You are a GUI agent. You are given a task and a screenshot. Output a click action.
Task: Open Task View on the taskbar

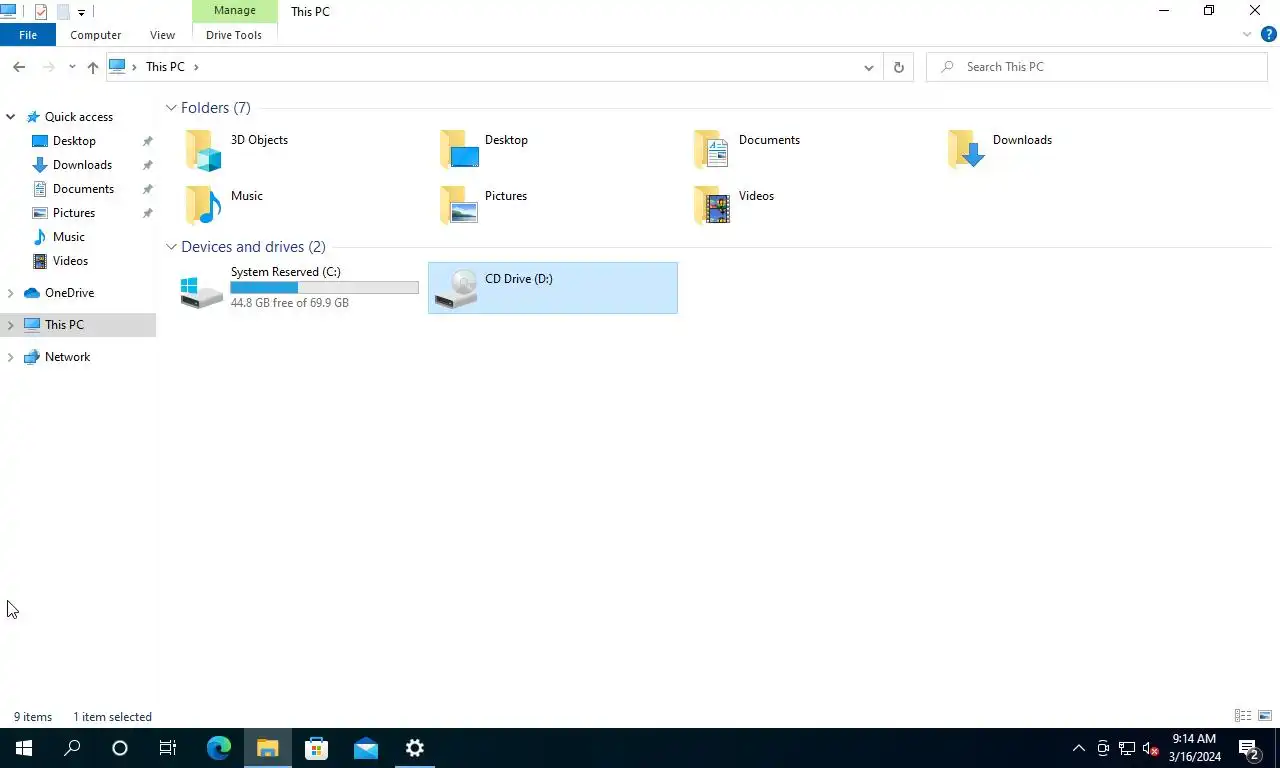(x=168, y=748)
